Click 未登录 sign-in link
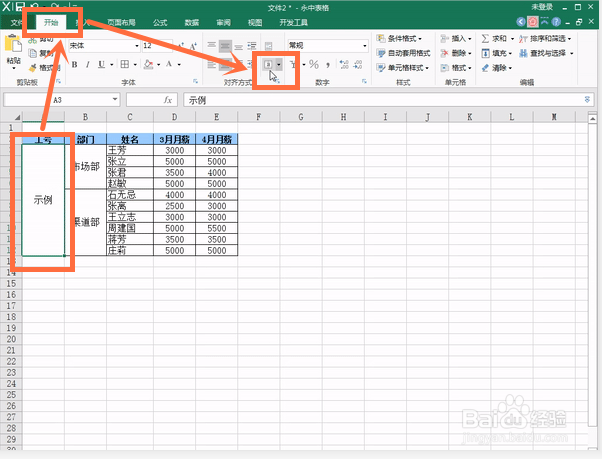 [542, 7]
